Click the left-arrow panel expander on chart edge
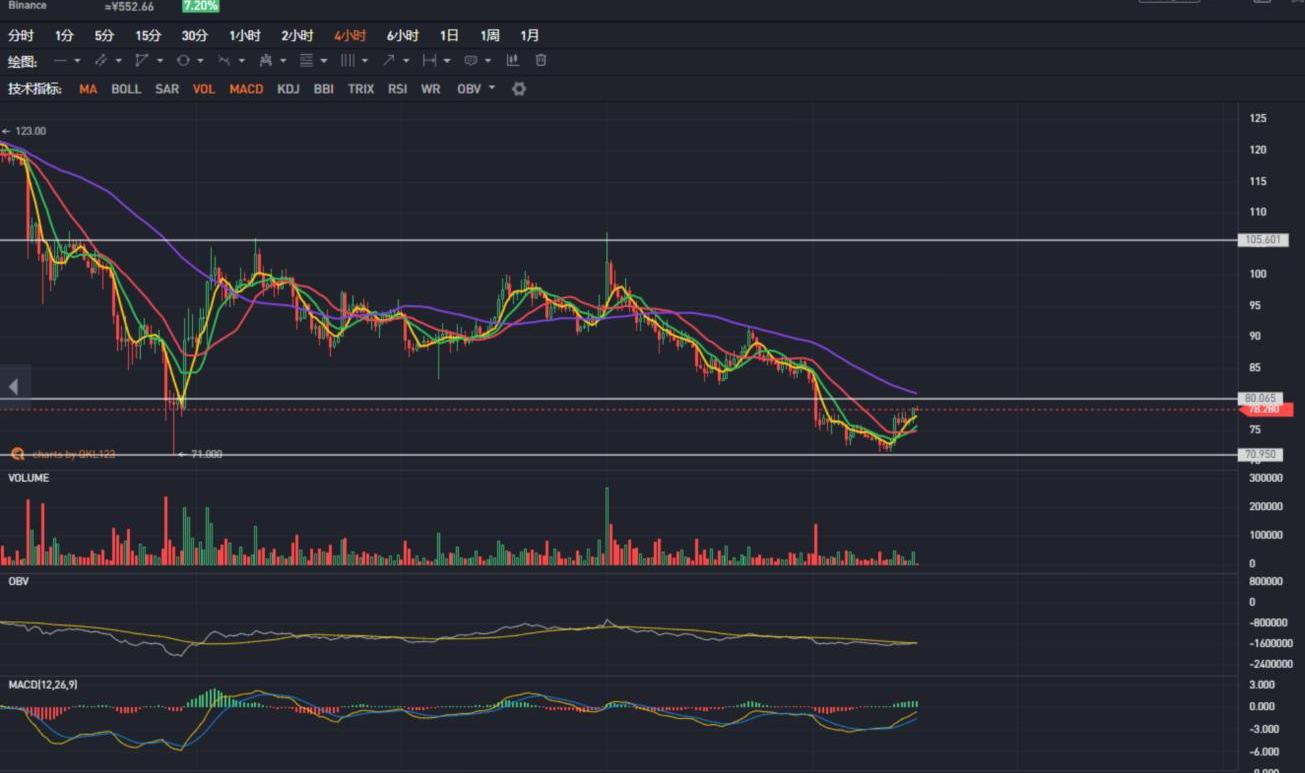 [x=14, y=386]
